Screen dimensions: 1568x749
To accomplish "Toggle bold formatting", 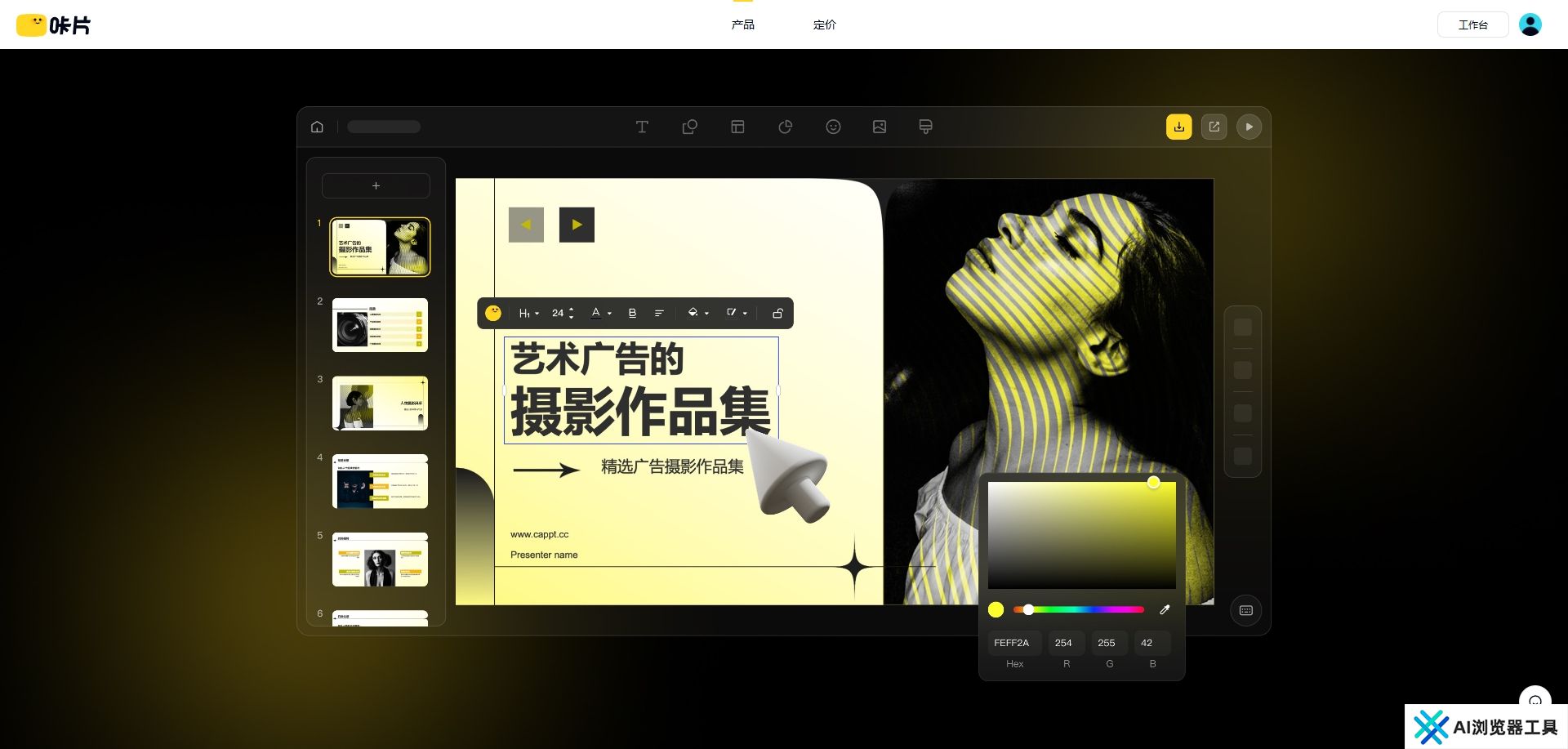I will tap(632, 313).
